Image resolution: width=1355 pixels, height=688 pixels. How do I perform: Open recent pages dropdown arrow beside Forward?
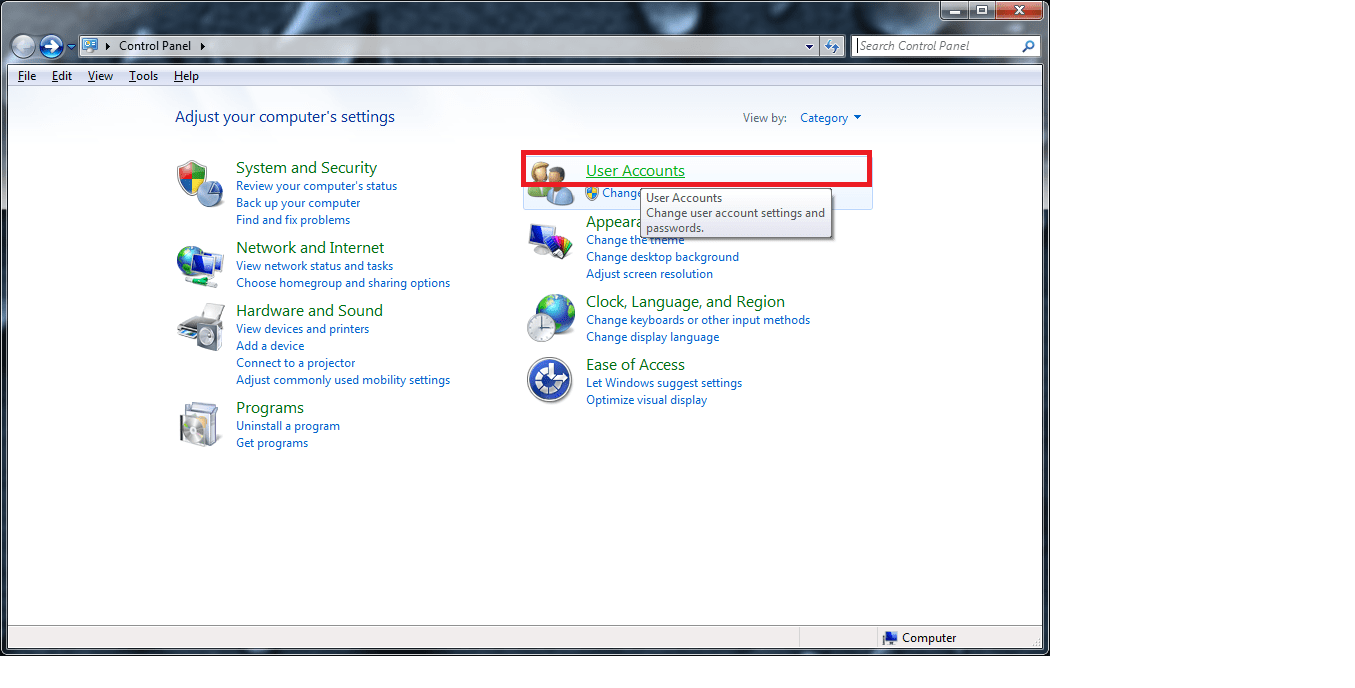tap(71, 47)
